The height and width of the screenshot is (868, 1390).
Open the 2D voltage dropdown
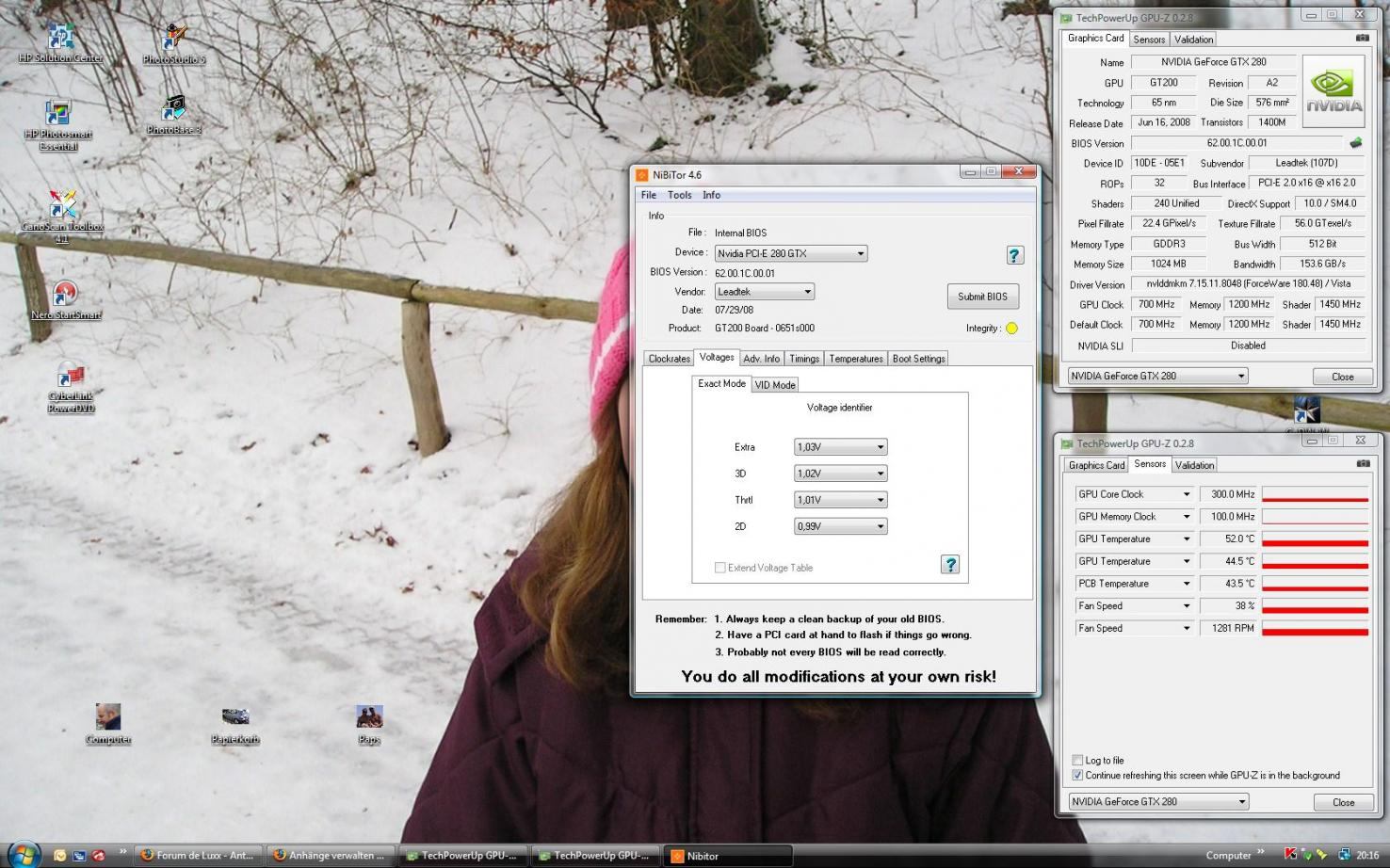841,526
